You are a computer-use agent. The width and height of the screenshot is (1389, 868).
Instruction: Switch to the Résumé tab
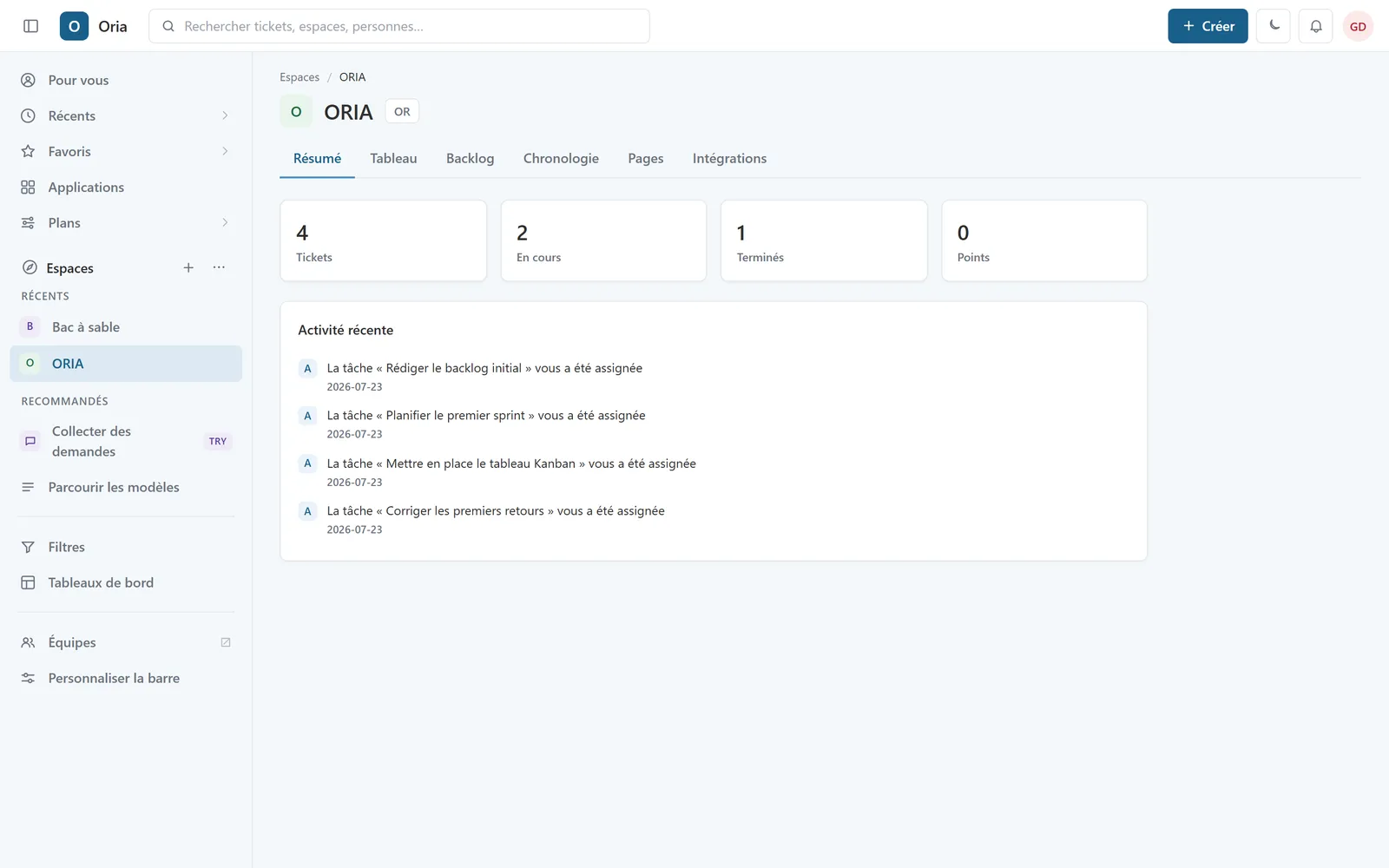[317, 158]
